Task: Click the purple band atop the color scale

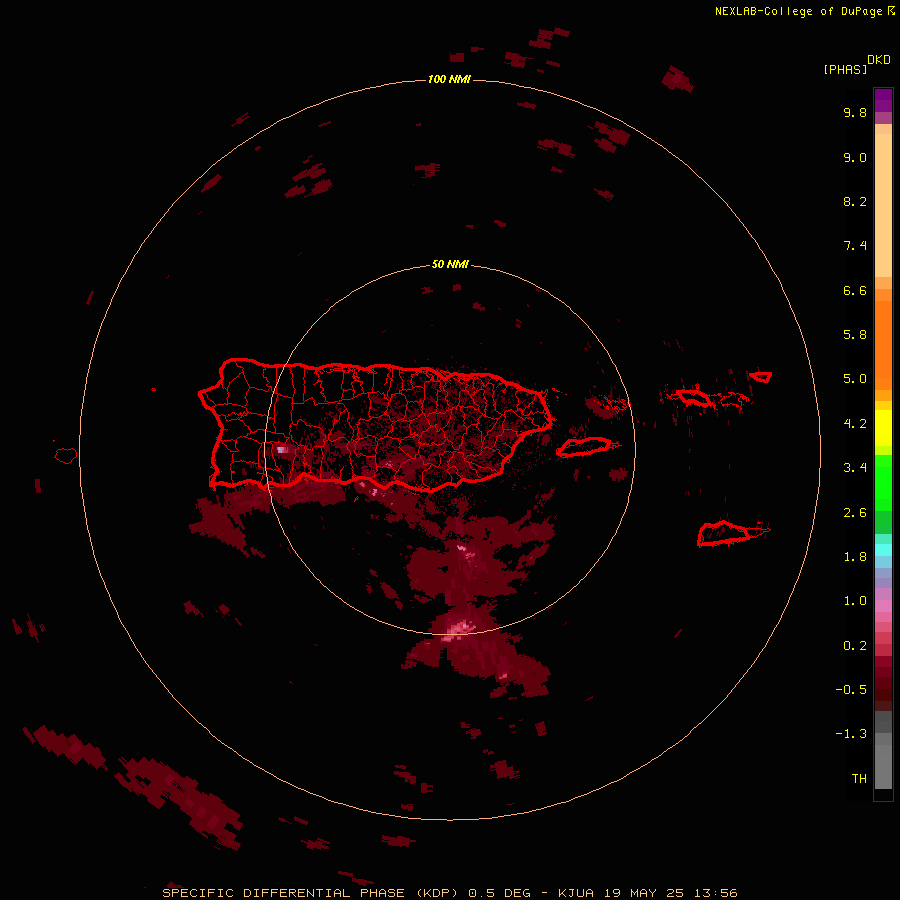Action: point(883,100)
